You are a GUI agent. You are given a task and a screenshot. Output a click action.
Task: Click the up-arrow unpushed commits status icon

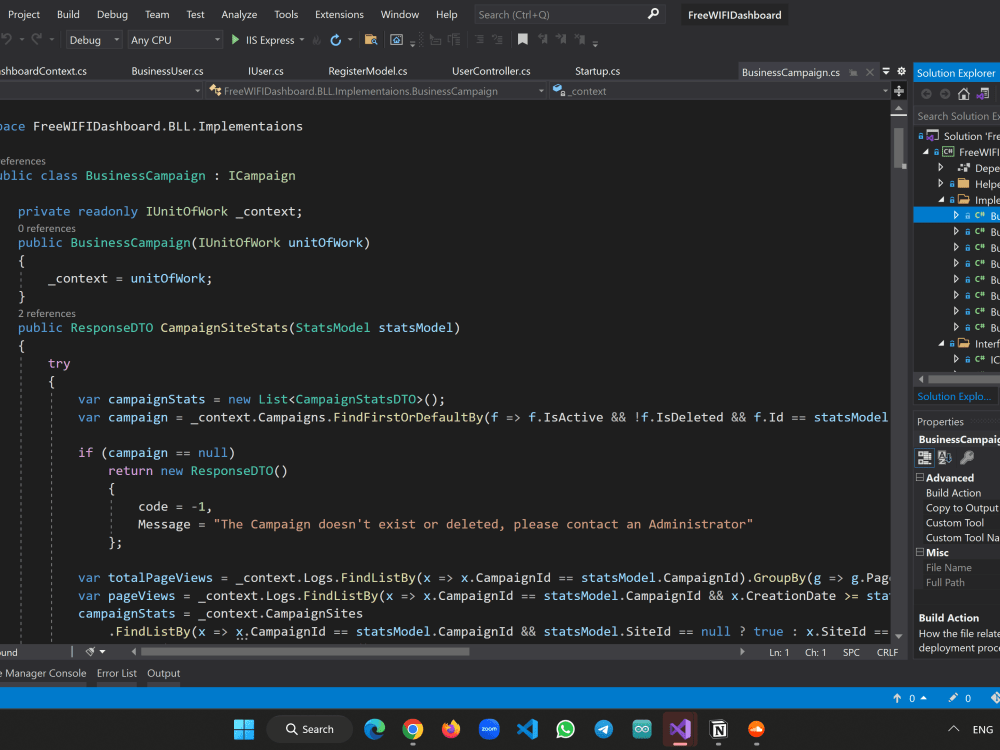coord(897,698)
